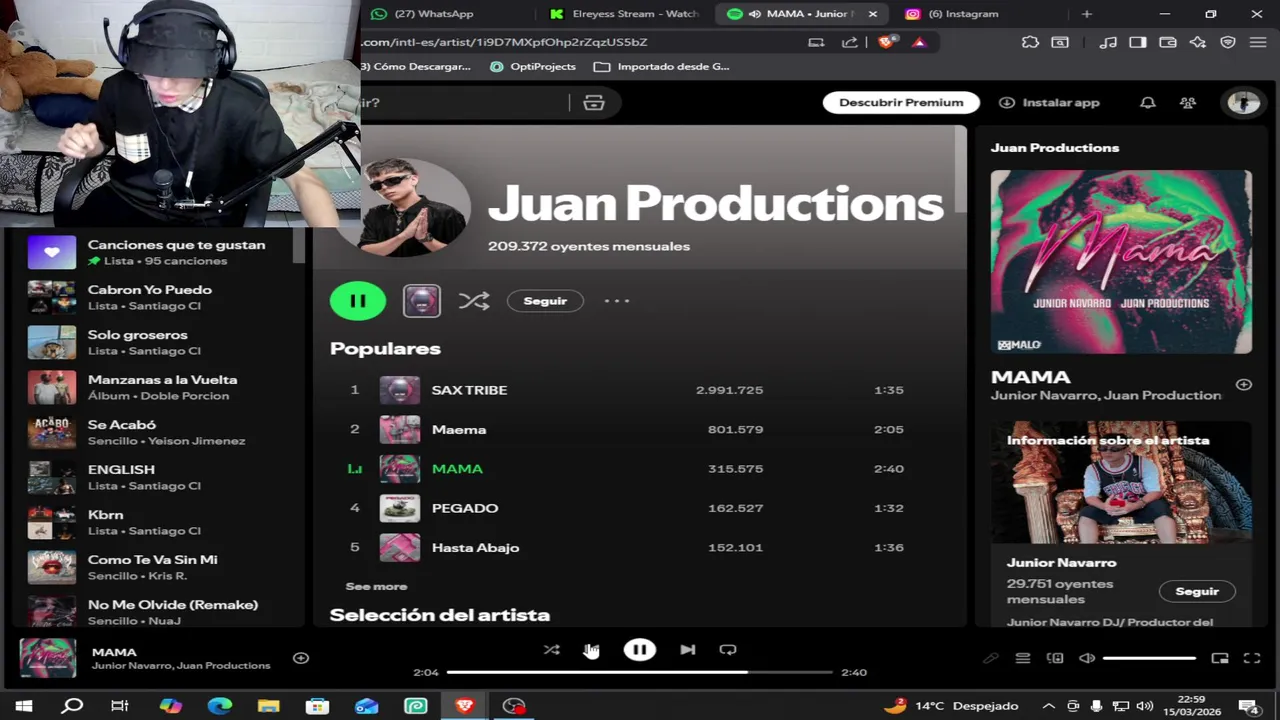Pause the song in player bar
The width and height of the screenshot is (1280, 720).
[640, 650]
